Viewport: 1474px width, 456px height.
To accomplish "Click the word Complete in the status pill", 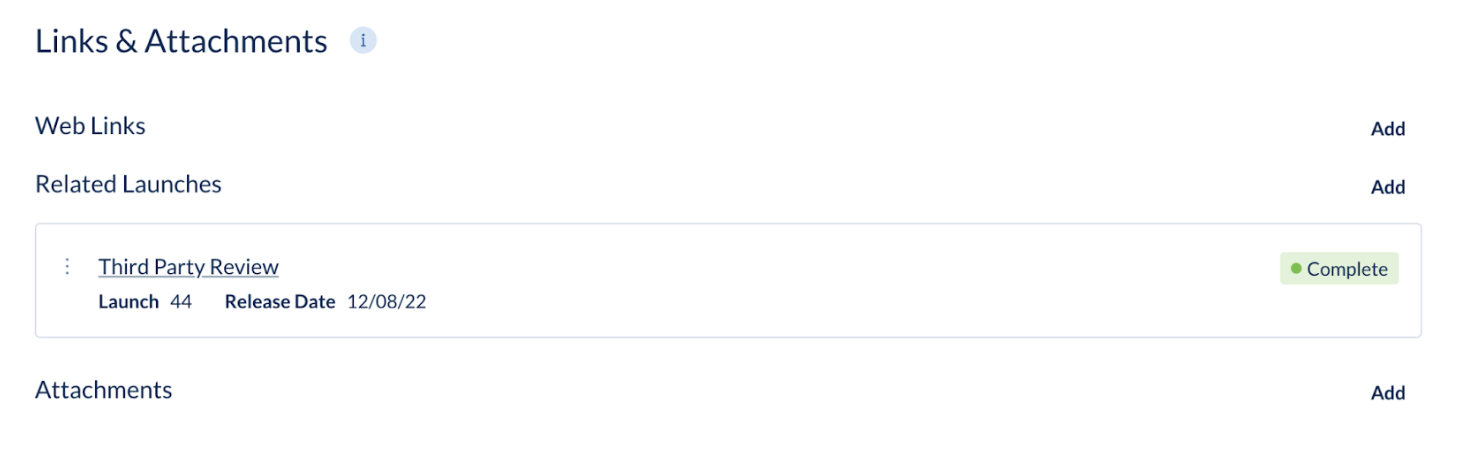I will pyautogui.click(x=1347, y=269).
